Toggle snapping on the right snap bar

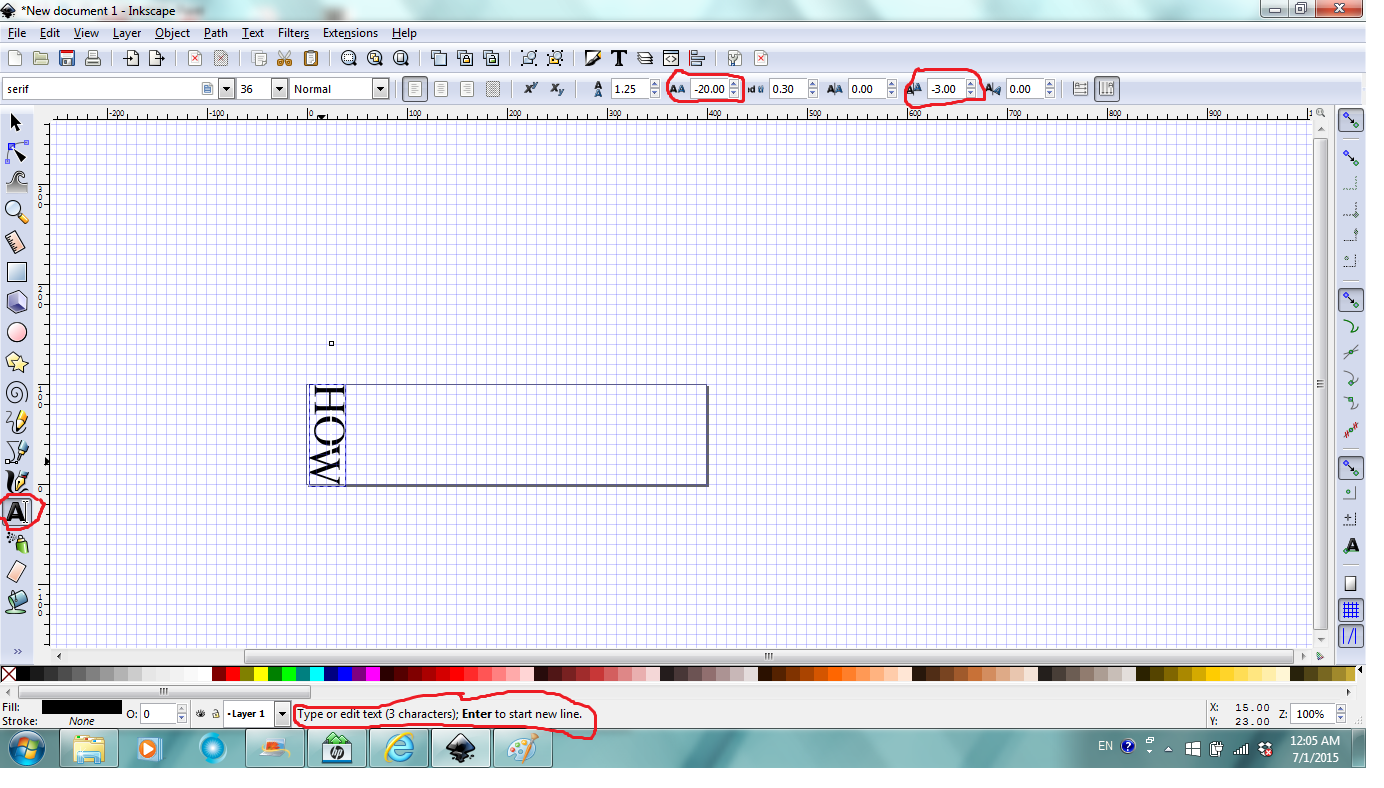tap(1351, 120)
